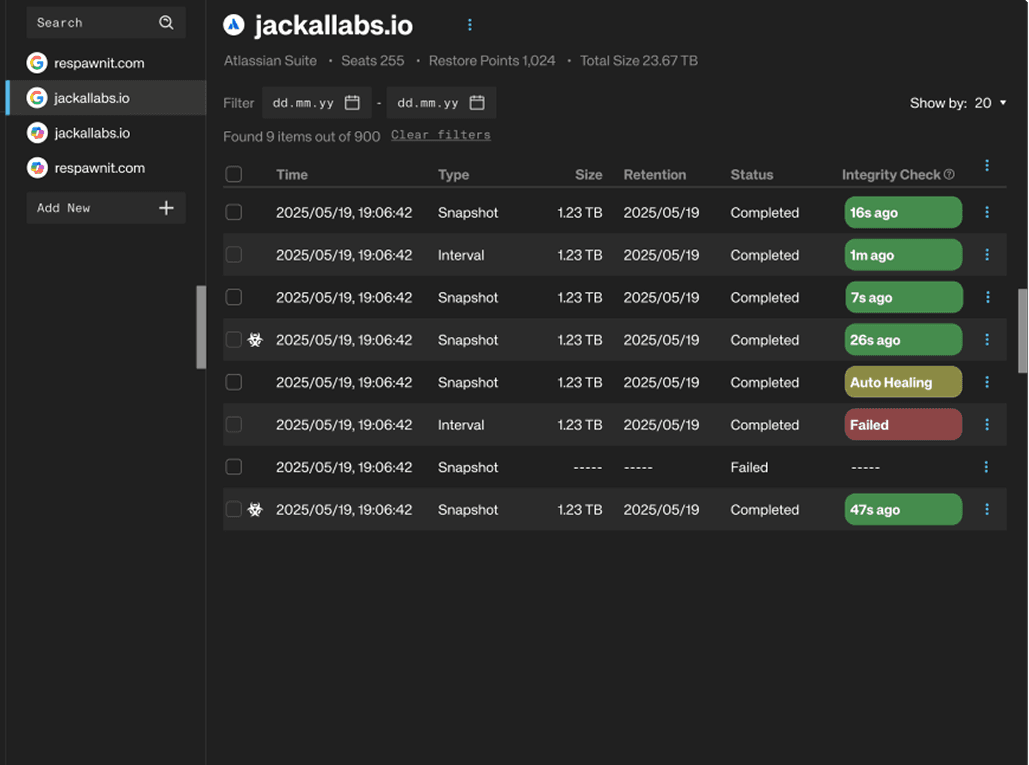Image resolution: width=1029 pixels, height=765 pixels.
Task: Open the calendar icon of start date filter
Action: coord(352,103)
